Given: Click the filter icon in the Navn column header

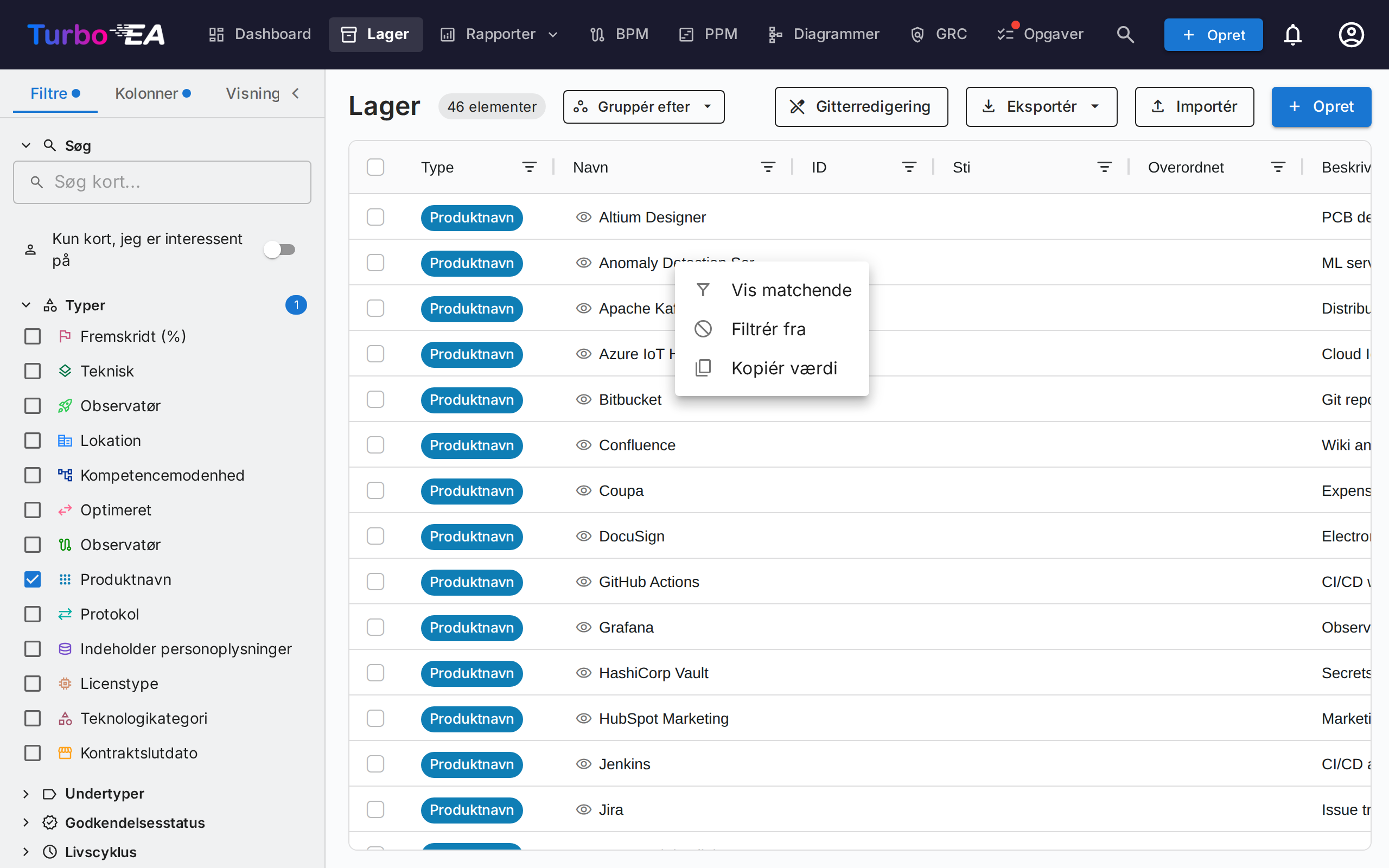Looking at the screenshot, I should [768, 167].
